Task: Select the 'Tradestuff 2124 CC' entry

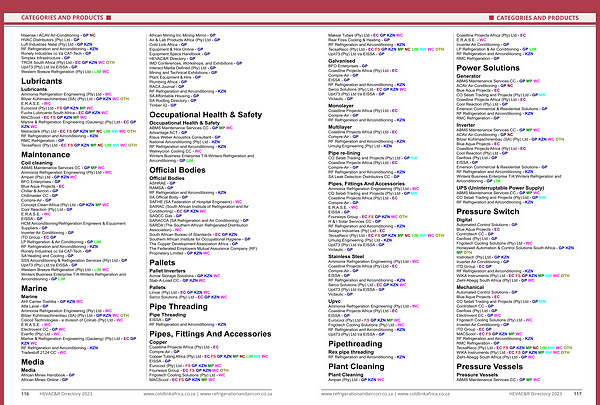Action: [44, 353]
